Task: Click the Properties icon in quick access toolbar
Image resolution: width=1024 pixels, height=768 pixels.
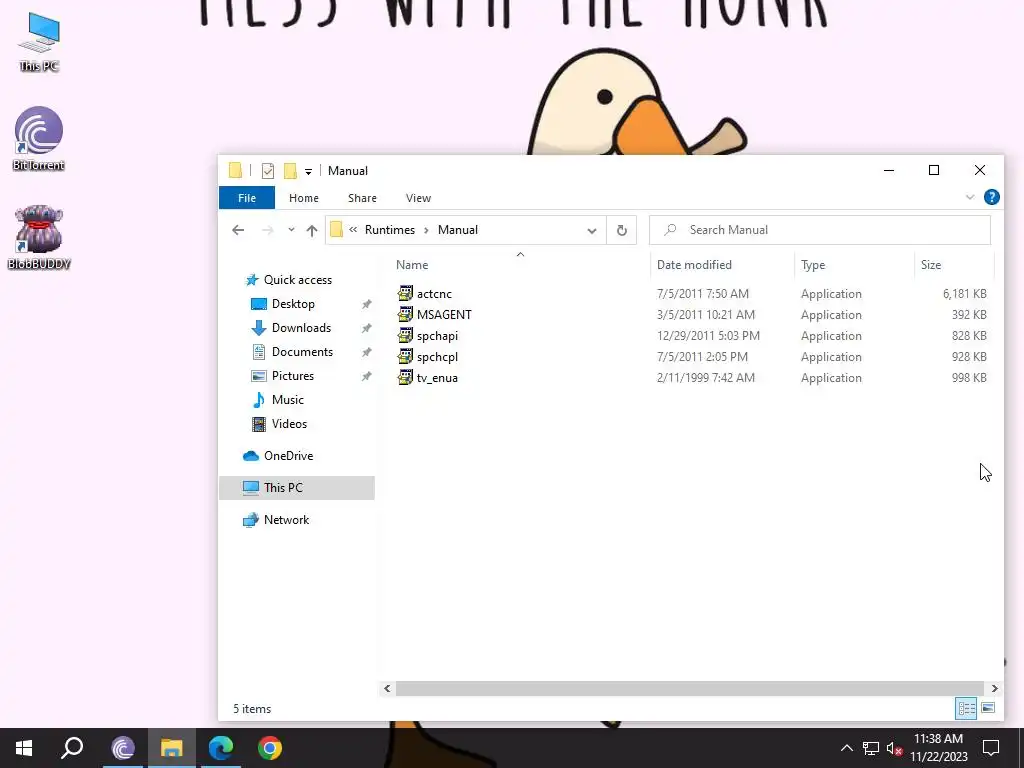Action: point(268,171)
